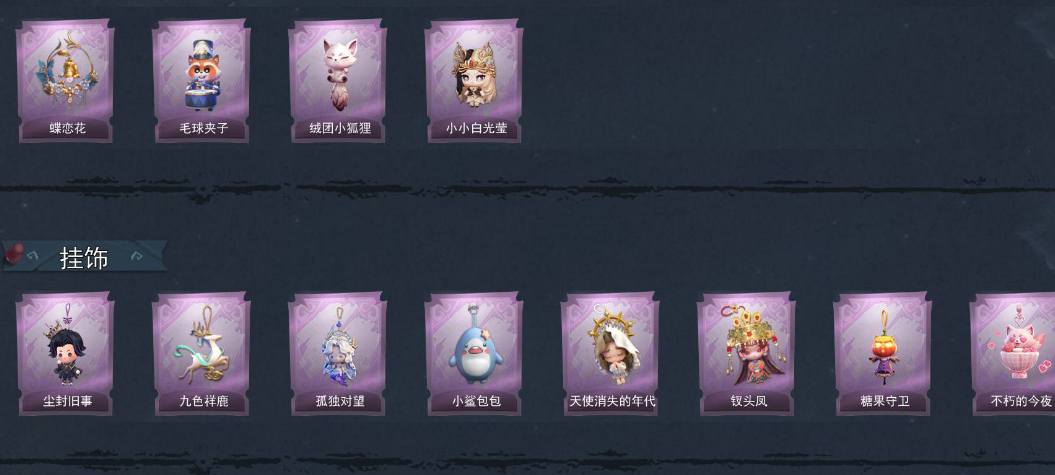1055x475 pixels.
Task: Open the 孤独对望 pendant item
Action: pyautogui.click(x=338, y=353)
